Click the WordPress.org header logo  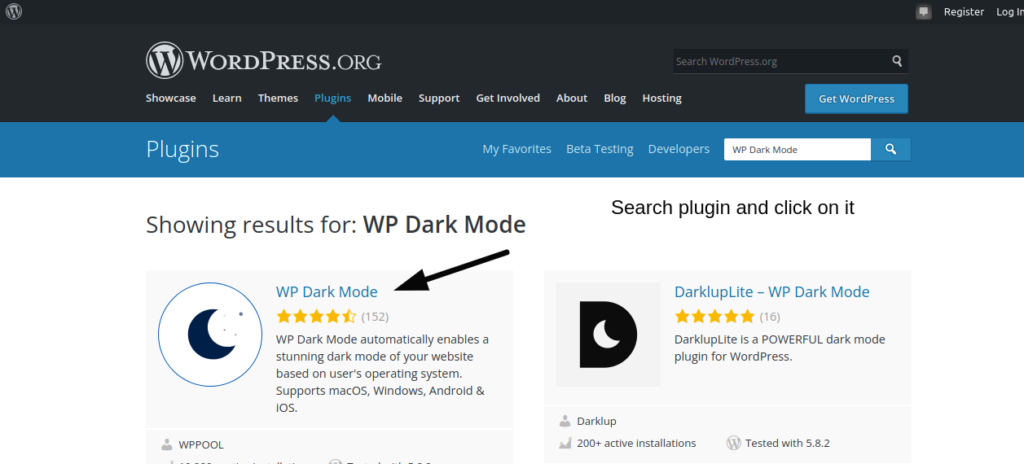coord(263,61)
